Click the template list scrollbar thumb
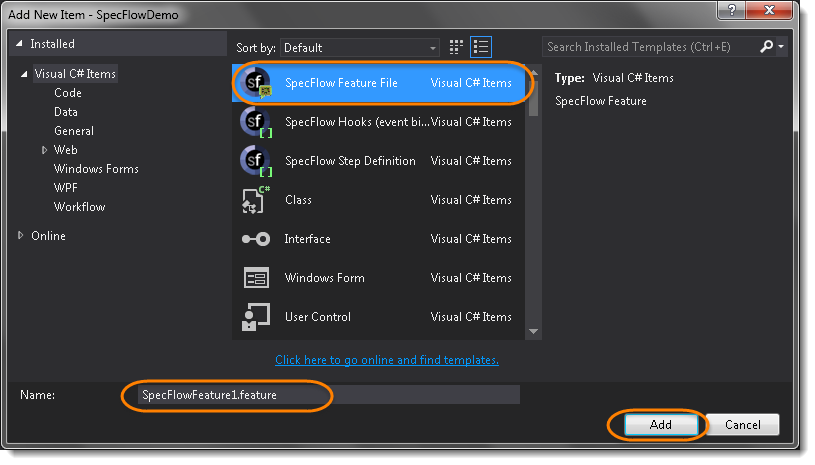The image size is (815, 465). [x=533, y=97]
